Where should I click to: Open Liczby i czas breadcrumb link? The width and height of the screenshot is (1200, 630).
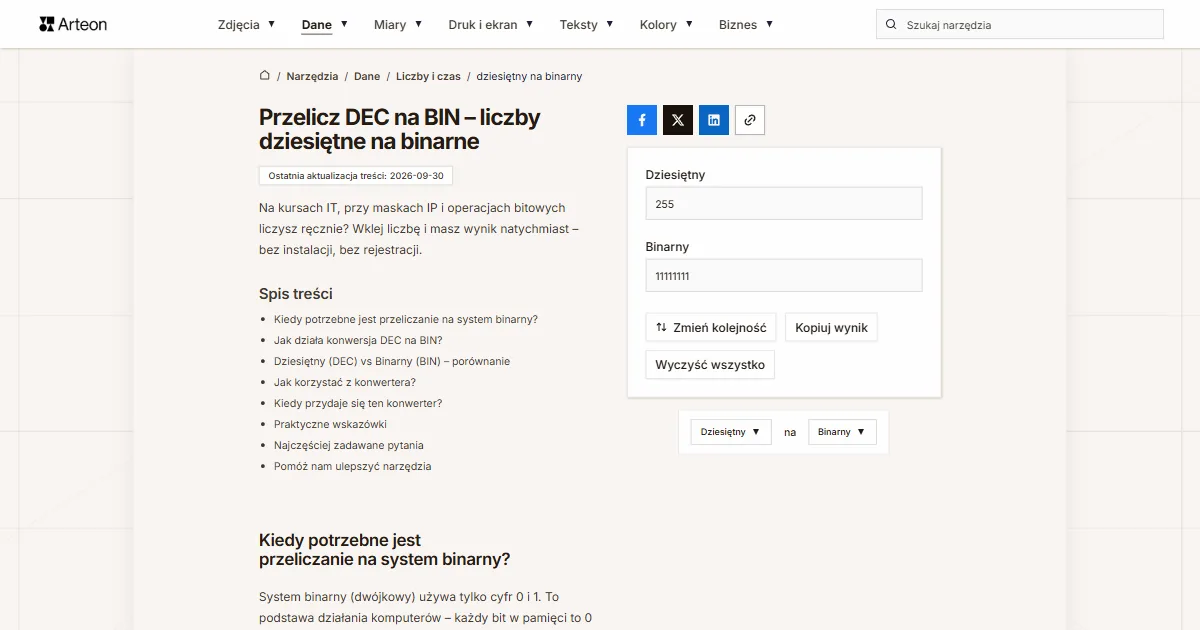(x=428, y=76)
